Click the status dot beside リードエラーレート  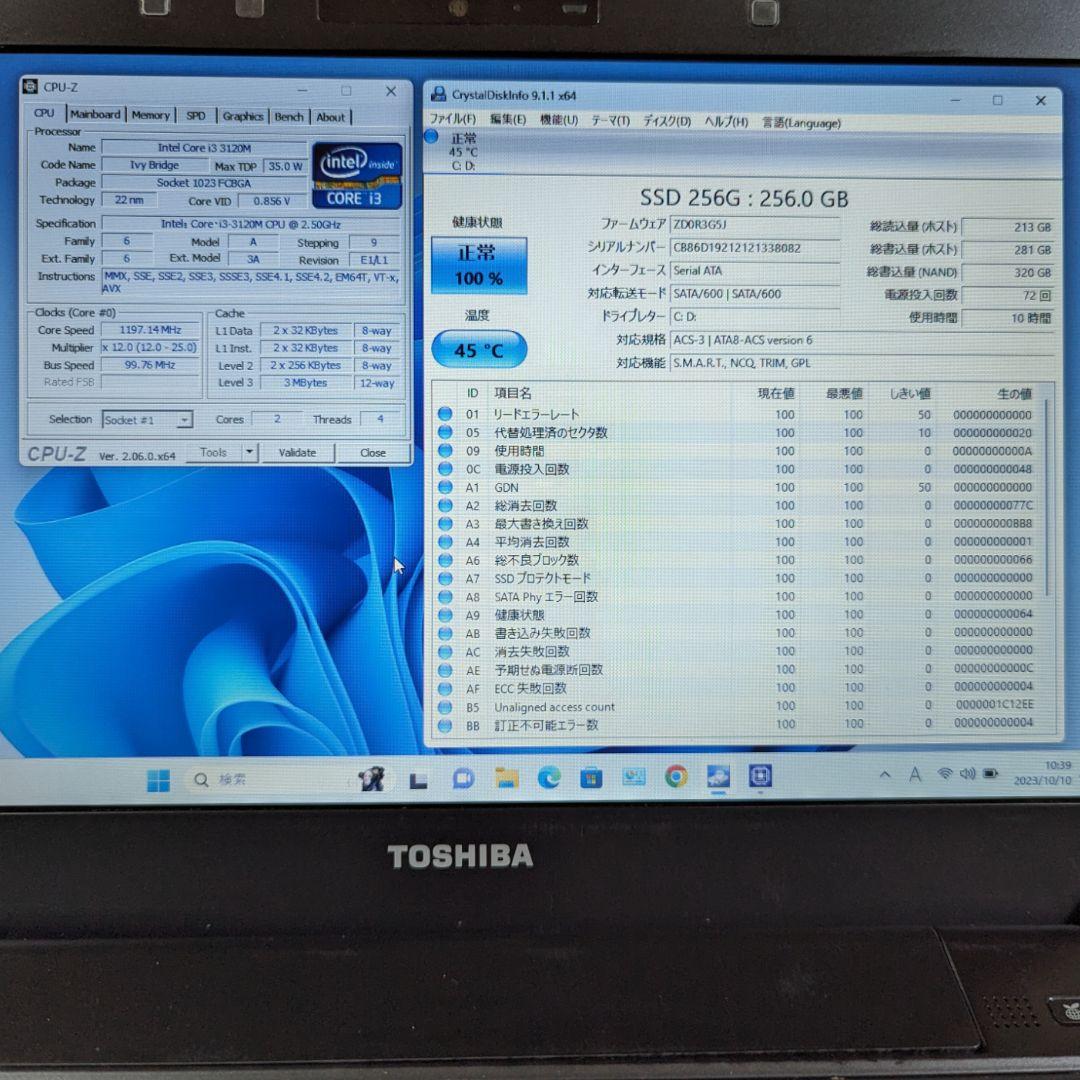click(x=444, y=414)
